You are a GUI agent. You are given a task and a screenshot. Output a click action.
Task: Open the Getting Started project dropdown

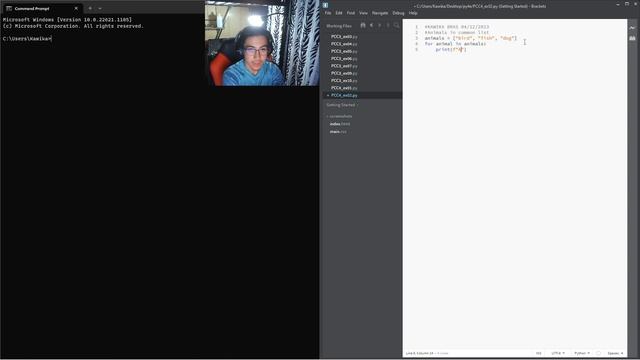tap(342, 105)
